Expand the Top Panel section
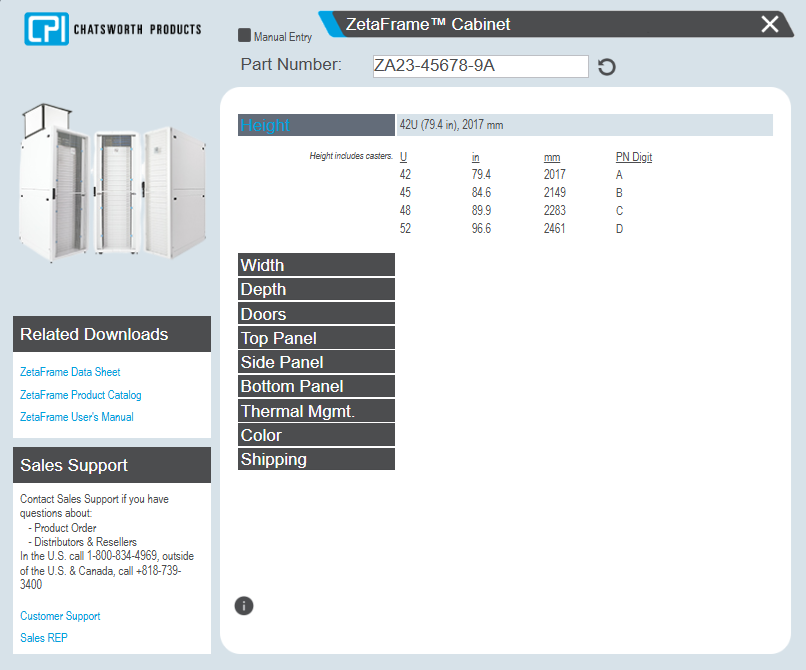 [x=316, y=337]
